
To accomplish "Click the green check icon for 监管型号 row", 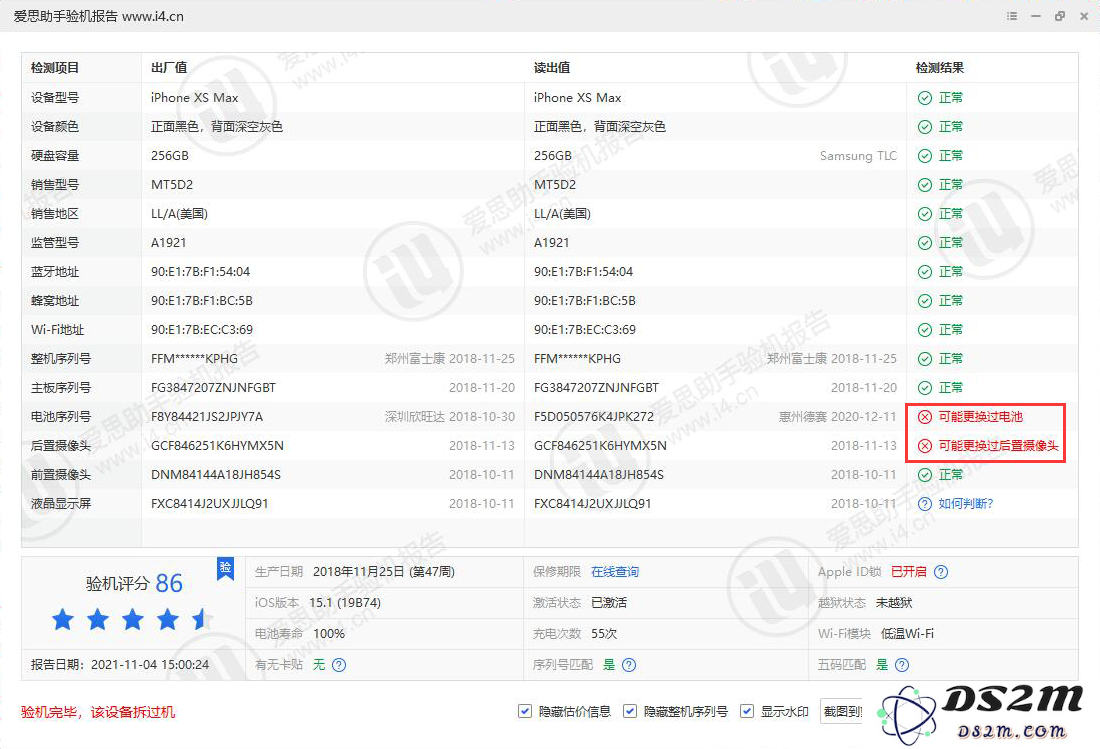I will point(925,243).
